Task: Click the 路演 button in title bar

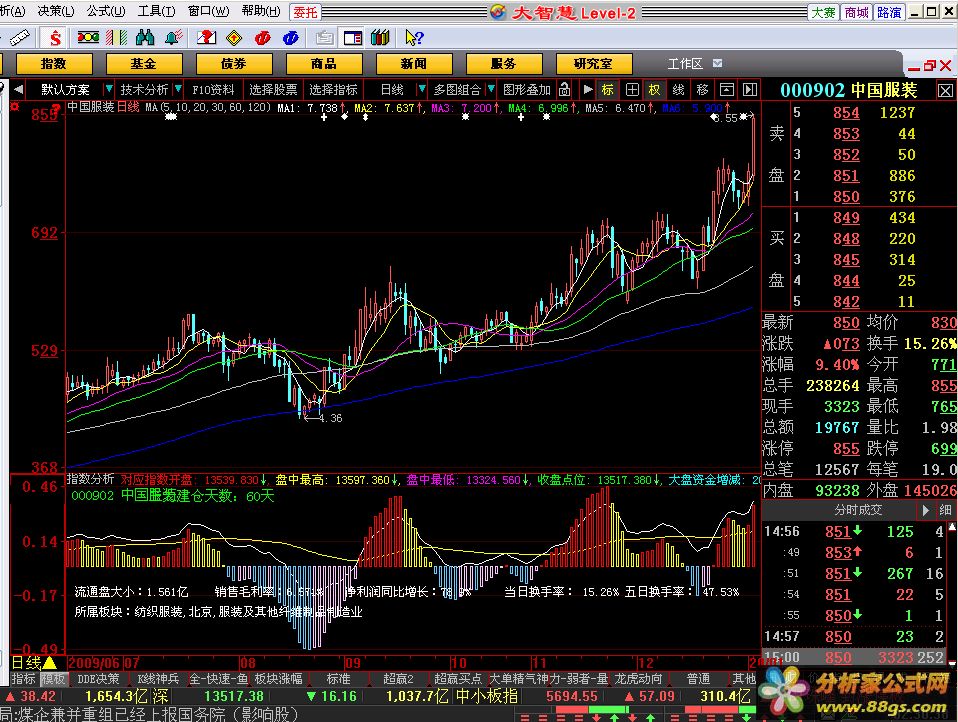Action: (x=889, y=12)
